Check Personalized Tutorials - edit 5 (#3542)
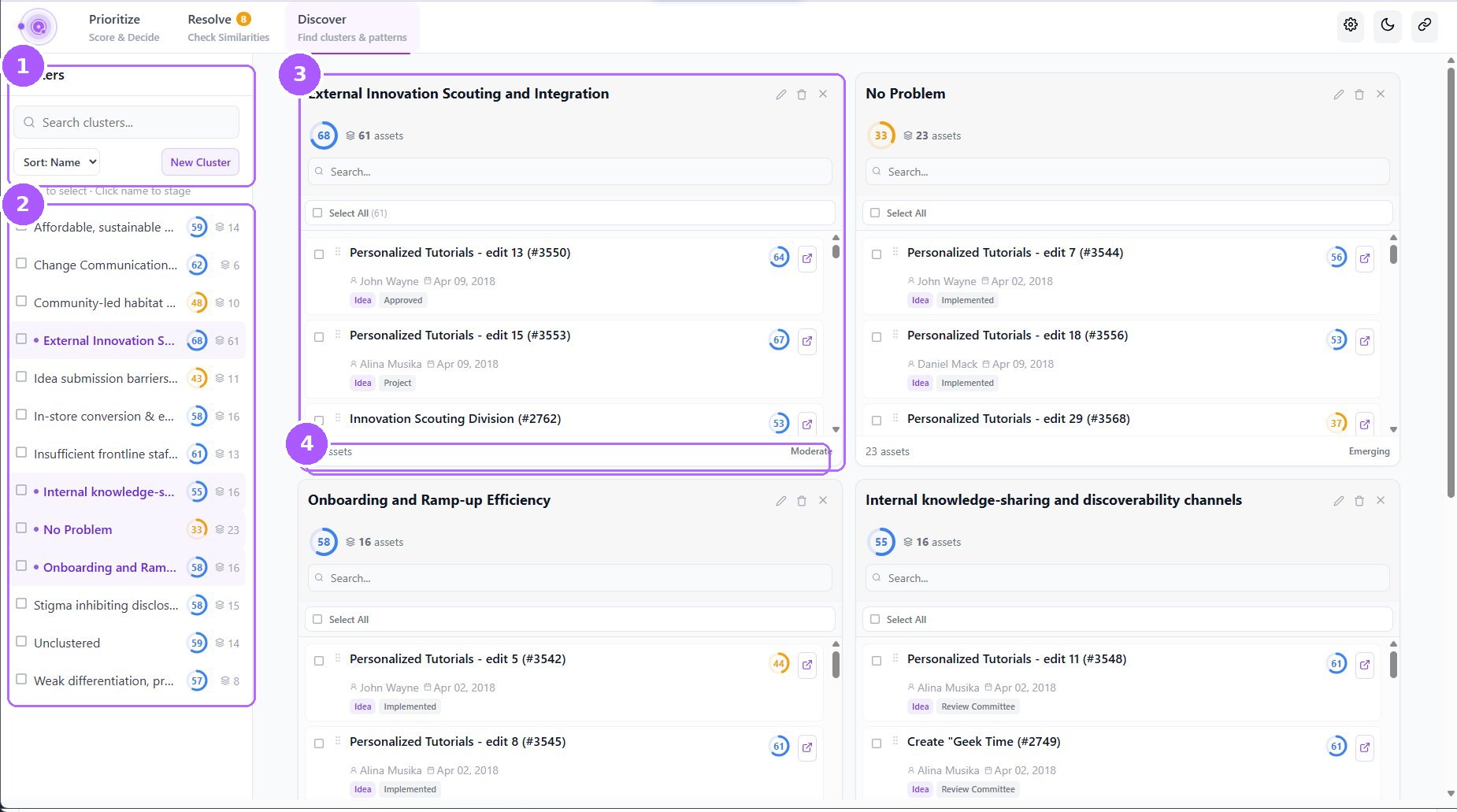Screen dimensions: 1457x812 [x=319, y=661]
